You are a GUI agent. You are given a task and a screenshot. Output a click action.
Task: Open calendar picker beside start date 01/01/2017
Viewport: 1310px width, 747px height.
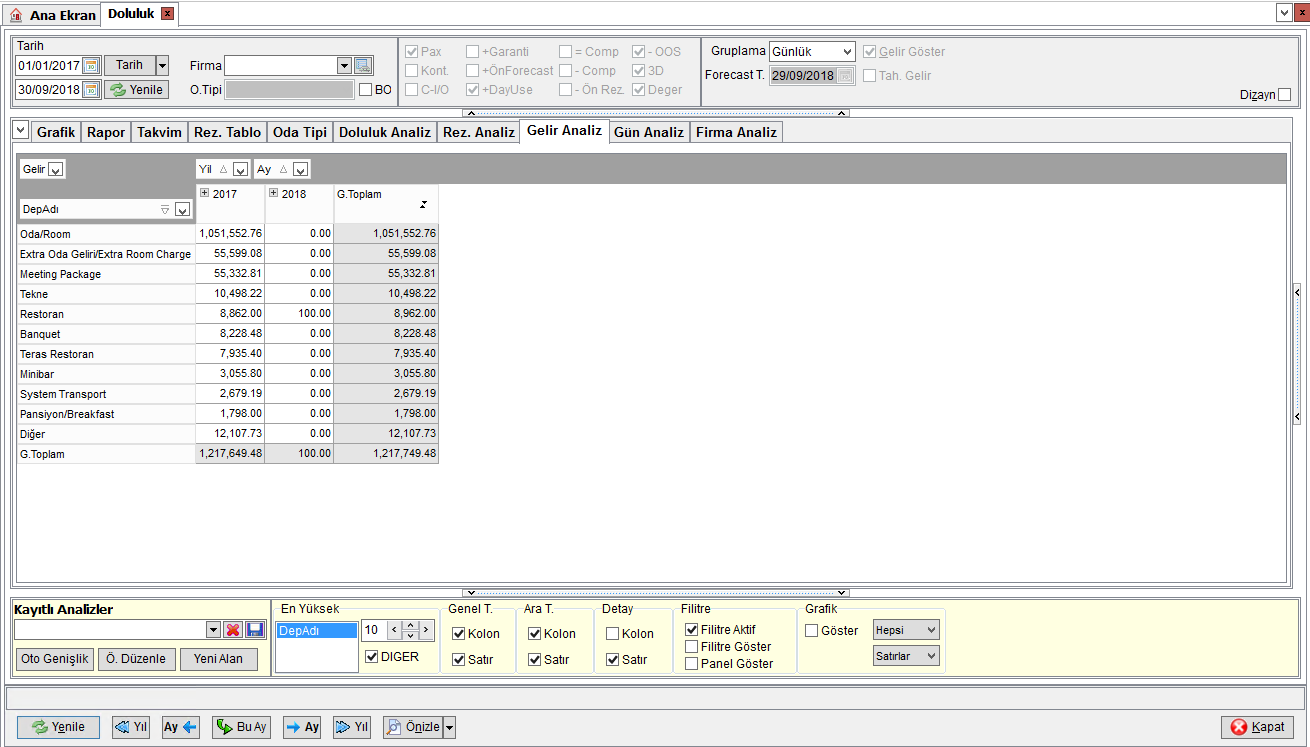(x=91, y=66)
